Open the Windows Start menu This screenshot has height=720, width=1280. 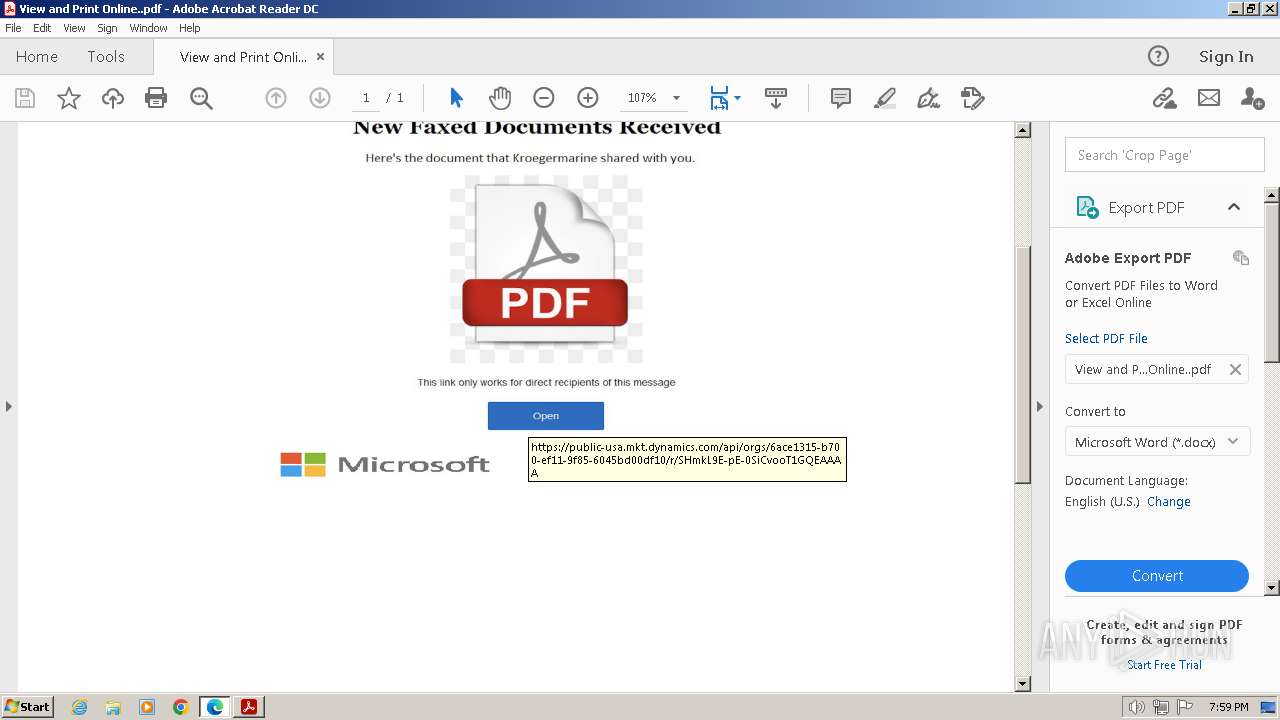click(27, 706)
